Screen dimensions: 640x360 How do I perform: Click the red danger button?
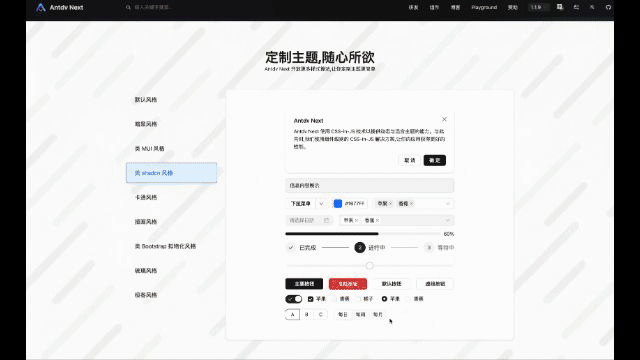[348, 284]
